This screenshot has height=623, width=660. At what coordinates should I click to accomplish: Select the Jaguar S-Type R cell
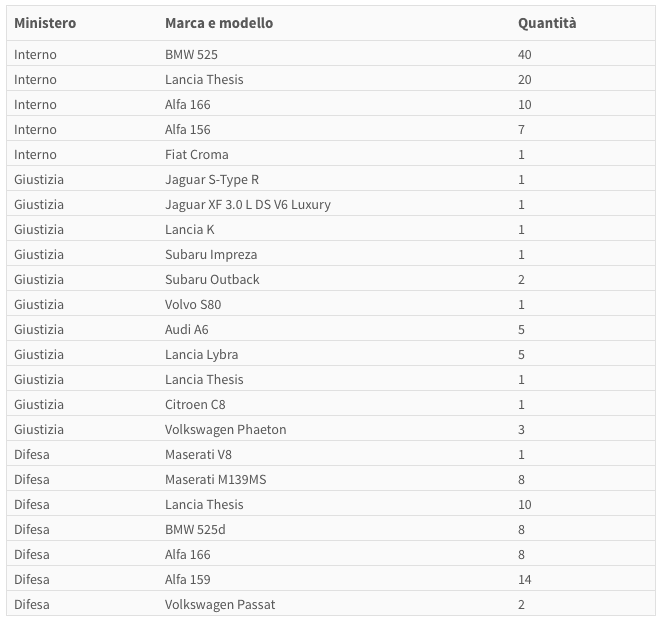[212, 179]
